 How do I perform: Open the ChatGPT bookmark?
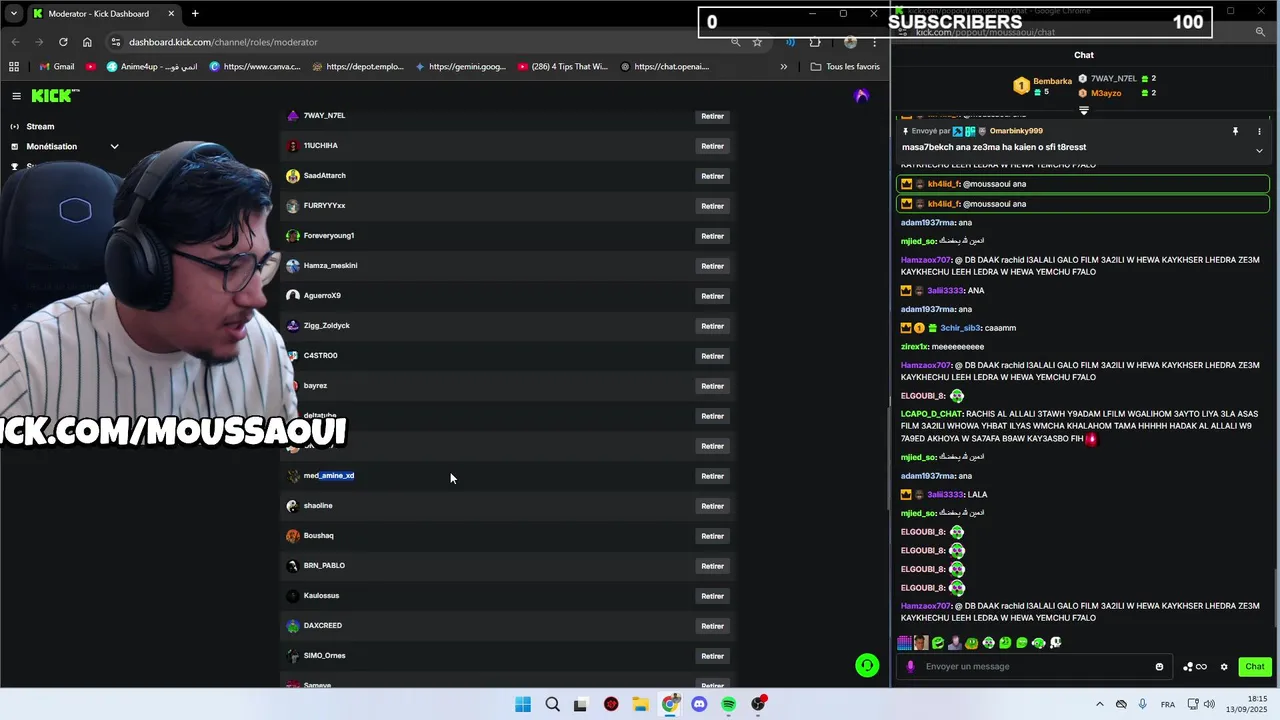[665, 67]
